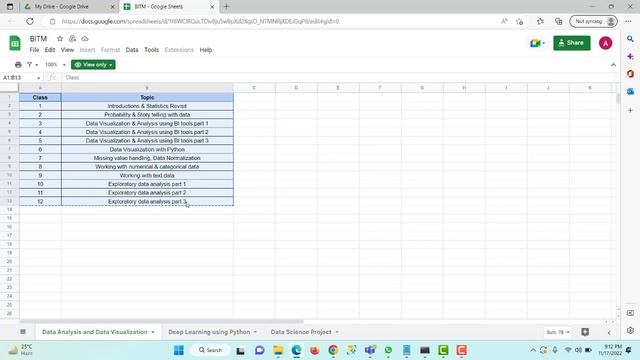
Task: Open the Deep Learning using Python tab arrow
Action: pos(255,332)
